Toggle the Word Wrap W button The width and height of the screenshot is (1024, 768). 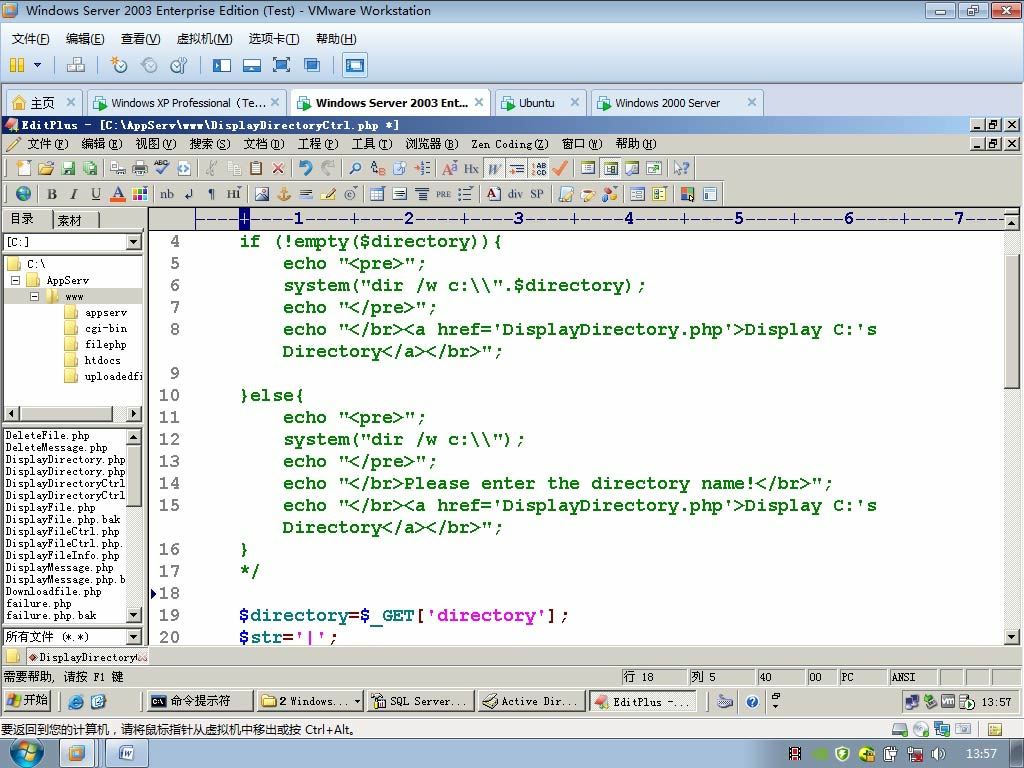pos(495,168)
